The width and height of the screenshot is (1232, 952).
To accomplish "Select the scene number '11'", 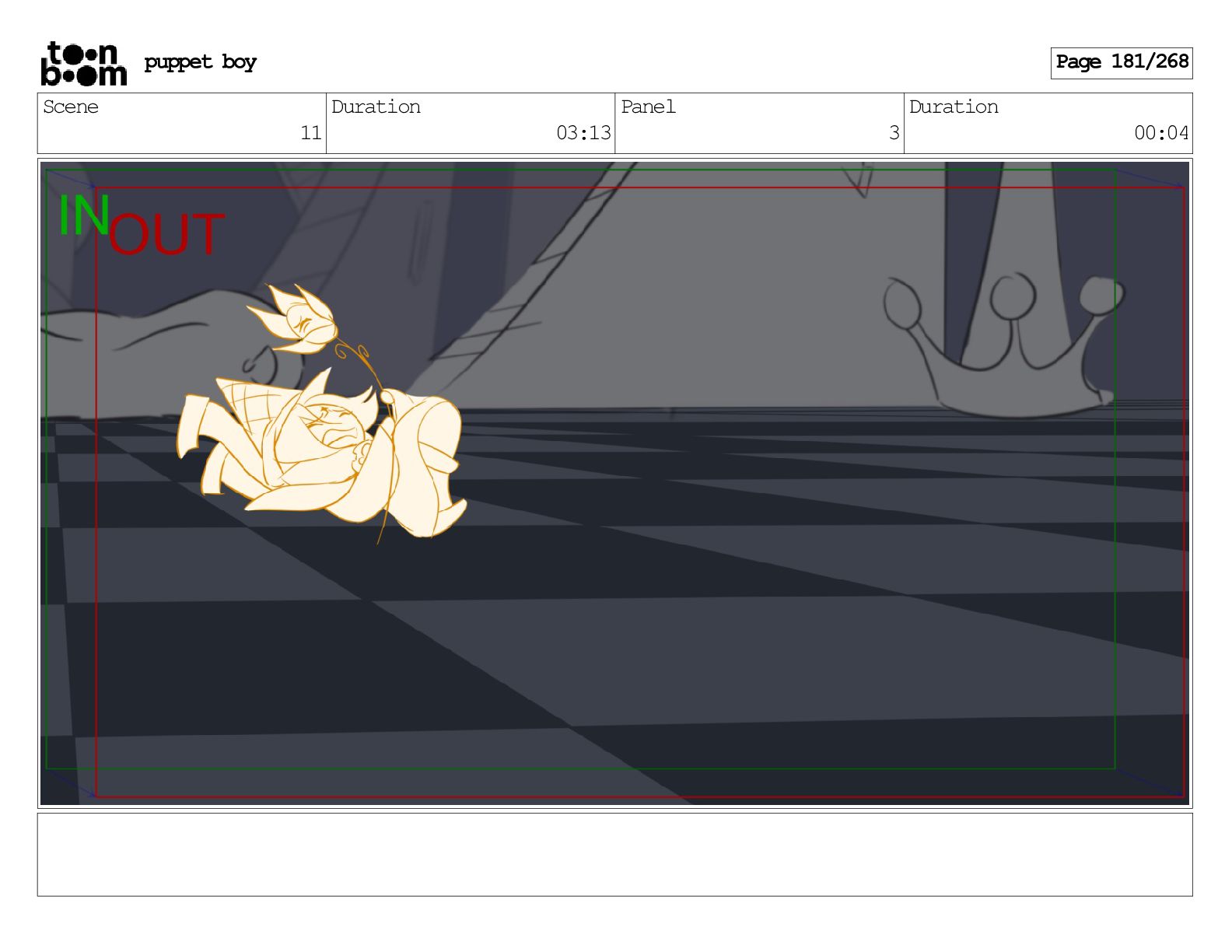I will [x=311, y=133].
